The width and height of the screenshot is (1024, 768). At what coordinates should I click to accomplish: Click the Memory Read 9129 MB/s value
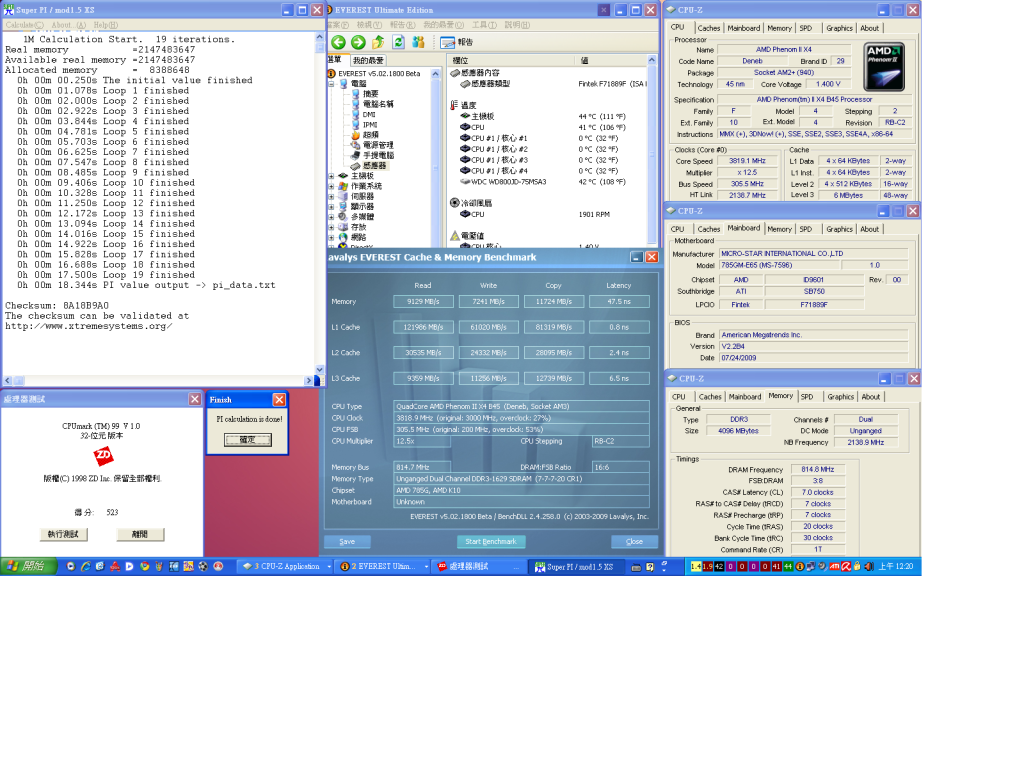click(423, 302)
